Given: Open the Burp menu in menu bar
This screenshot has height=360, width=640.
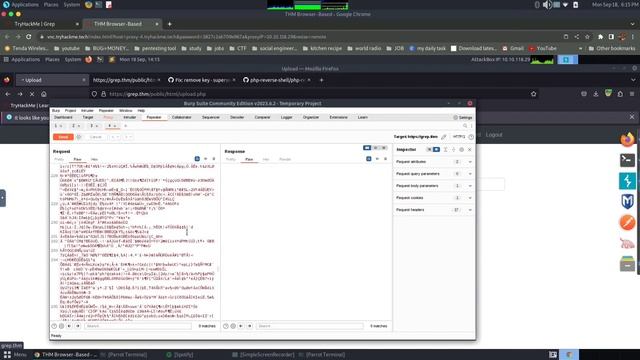Looking at the screenshot, I should tap(56, 111).
